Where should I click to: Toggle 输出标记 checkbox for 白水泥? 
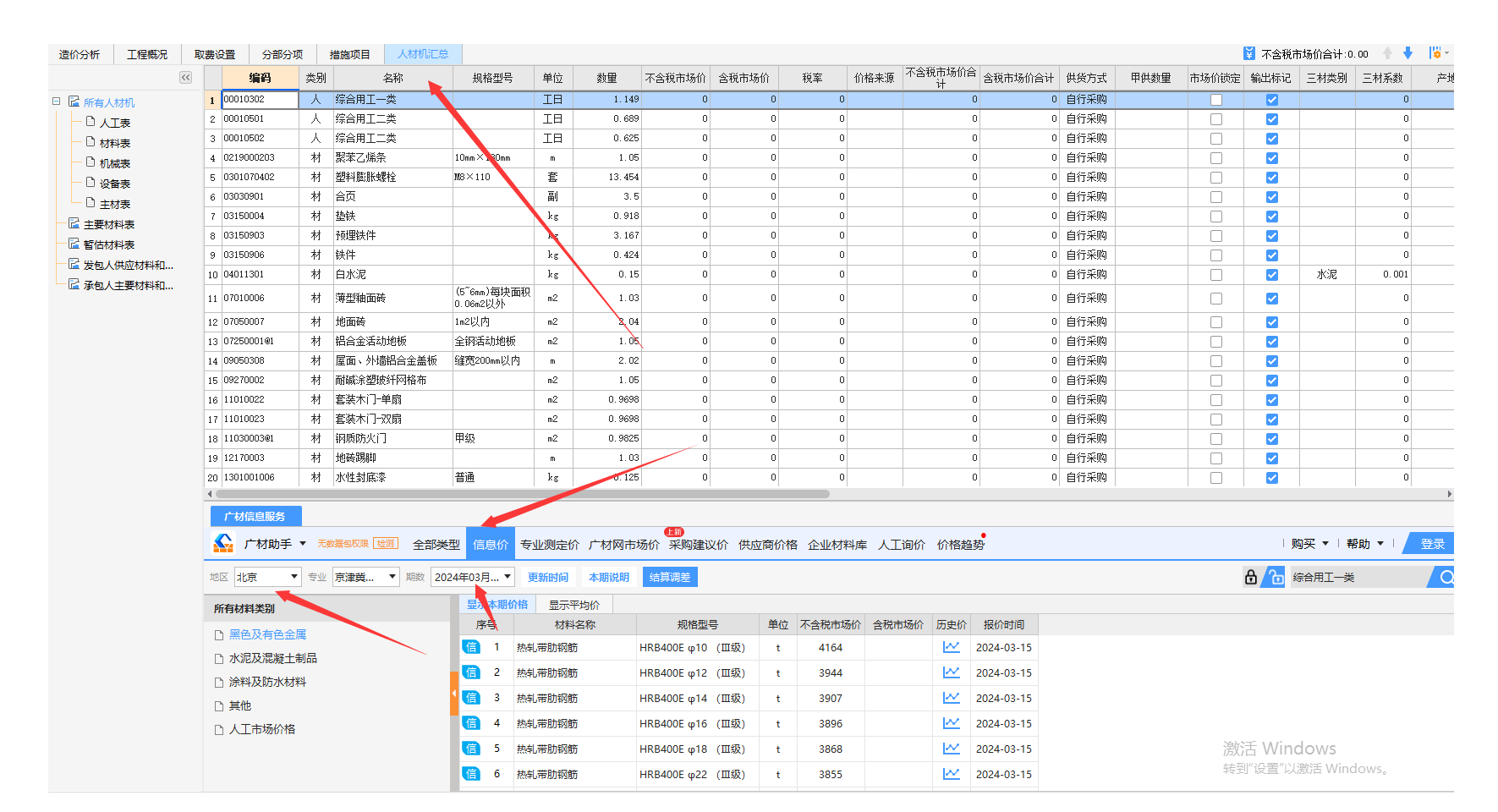coord(1272,275)
